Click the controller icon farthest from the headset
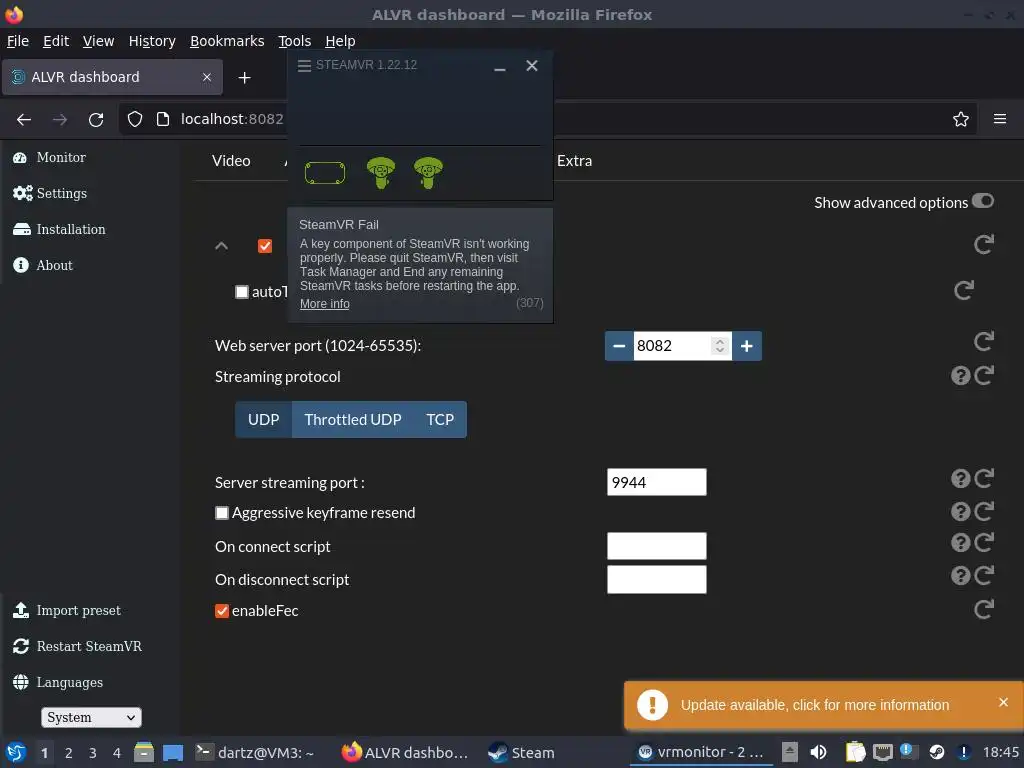1024x768 pixels. (428, 173)
